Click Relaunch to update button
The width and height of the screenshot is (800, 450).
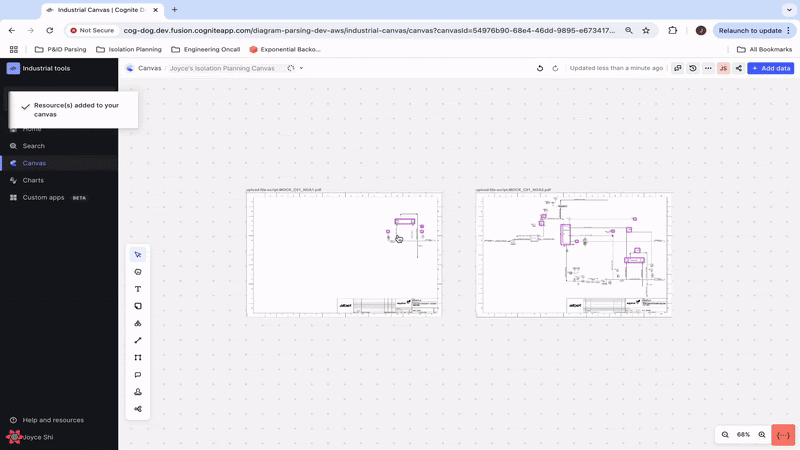754,31
